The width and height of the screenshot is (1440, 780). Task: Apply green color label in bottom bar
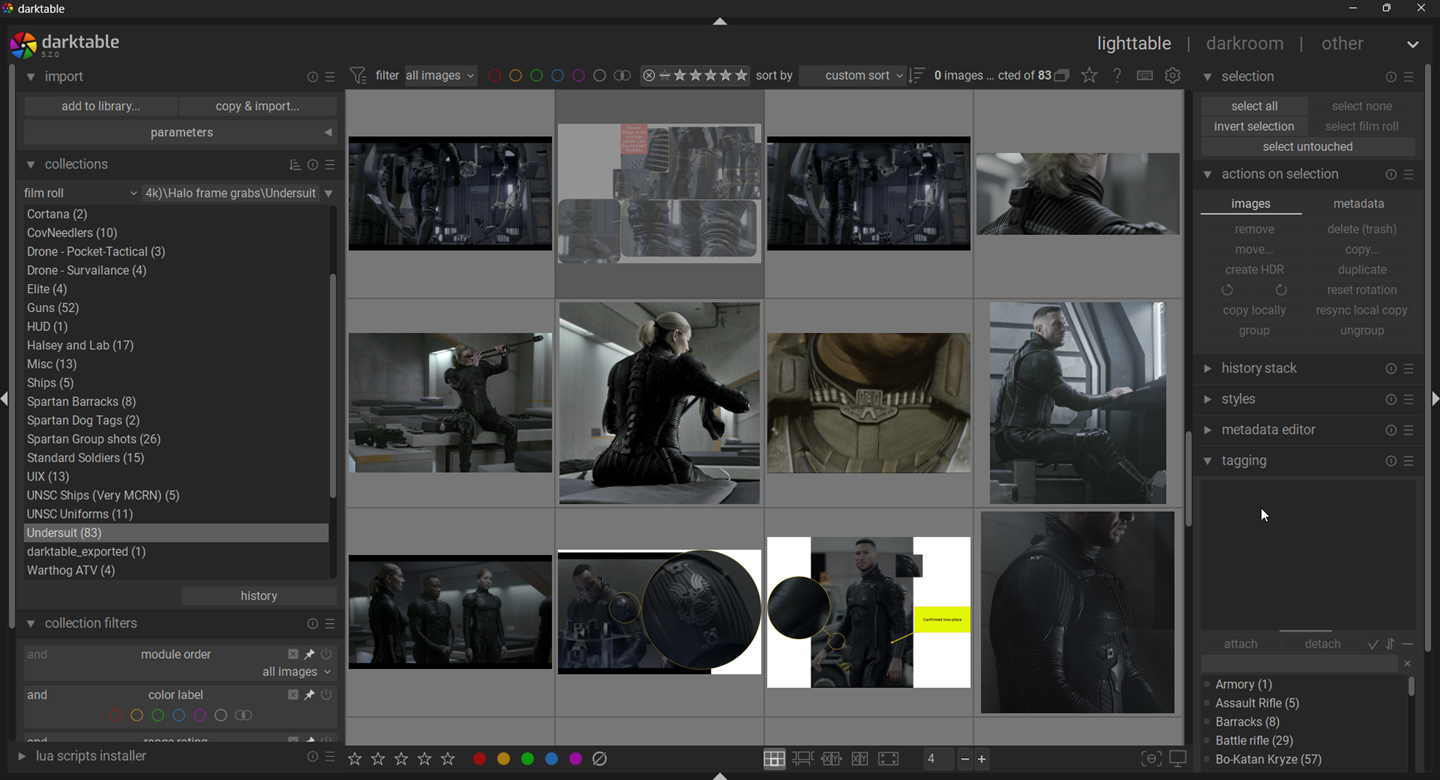(x=527, y=759)
